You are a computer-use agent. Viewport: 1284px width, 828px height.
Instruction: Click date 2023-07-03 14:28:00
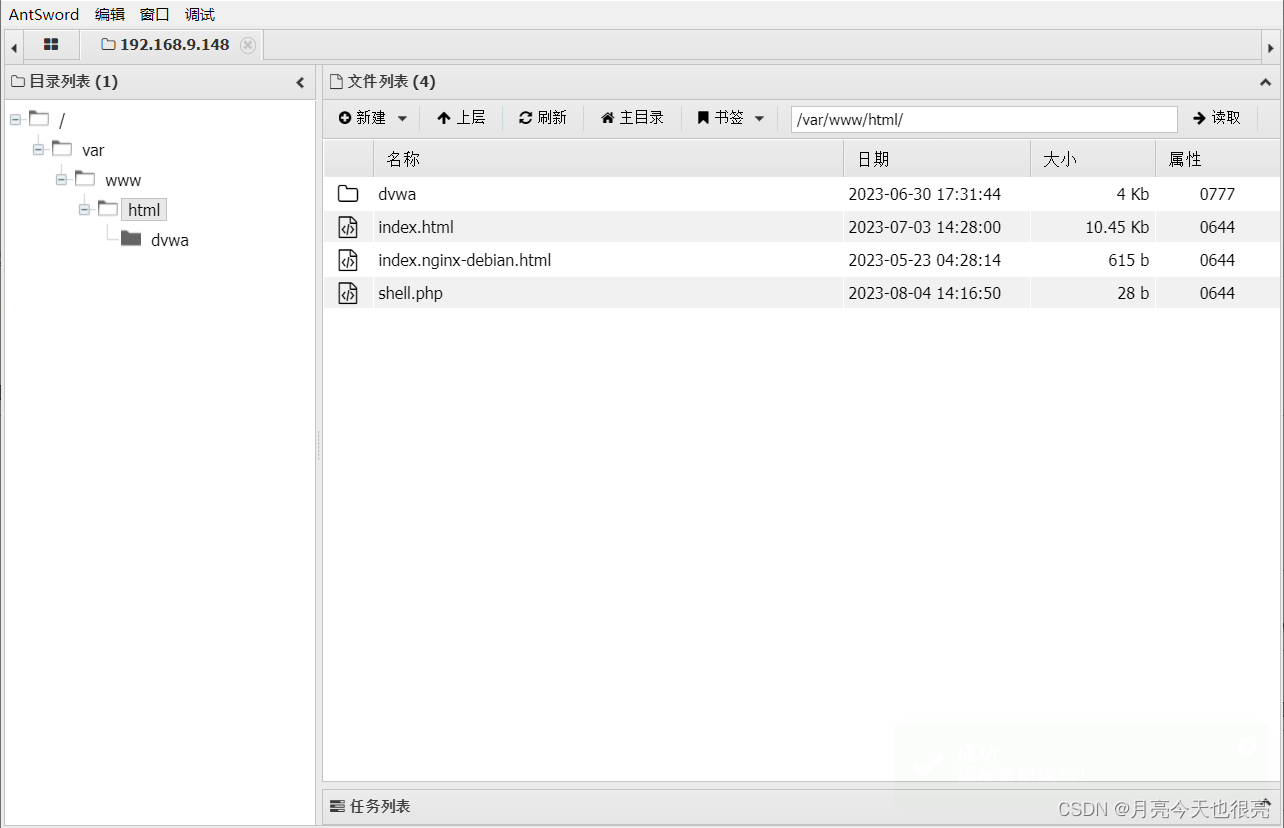(x=925, y=227)
